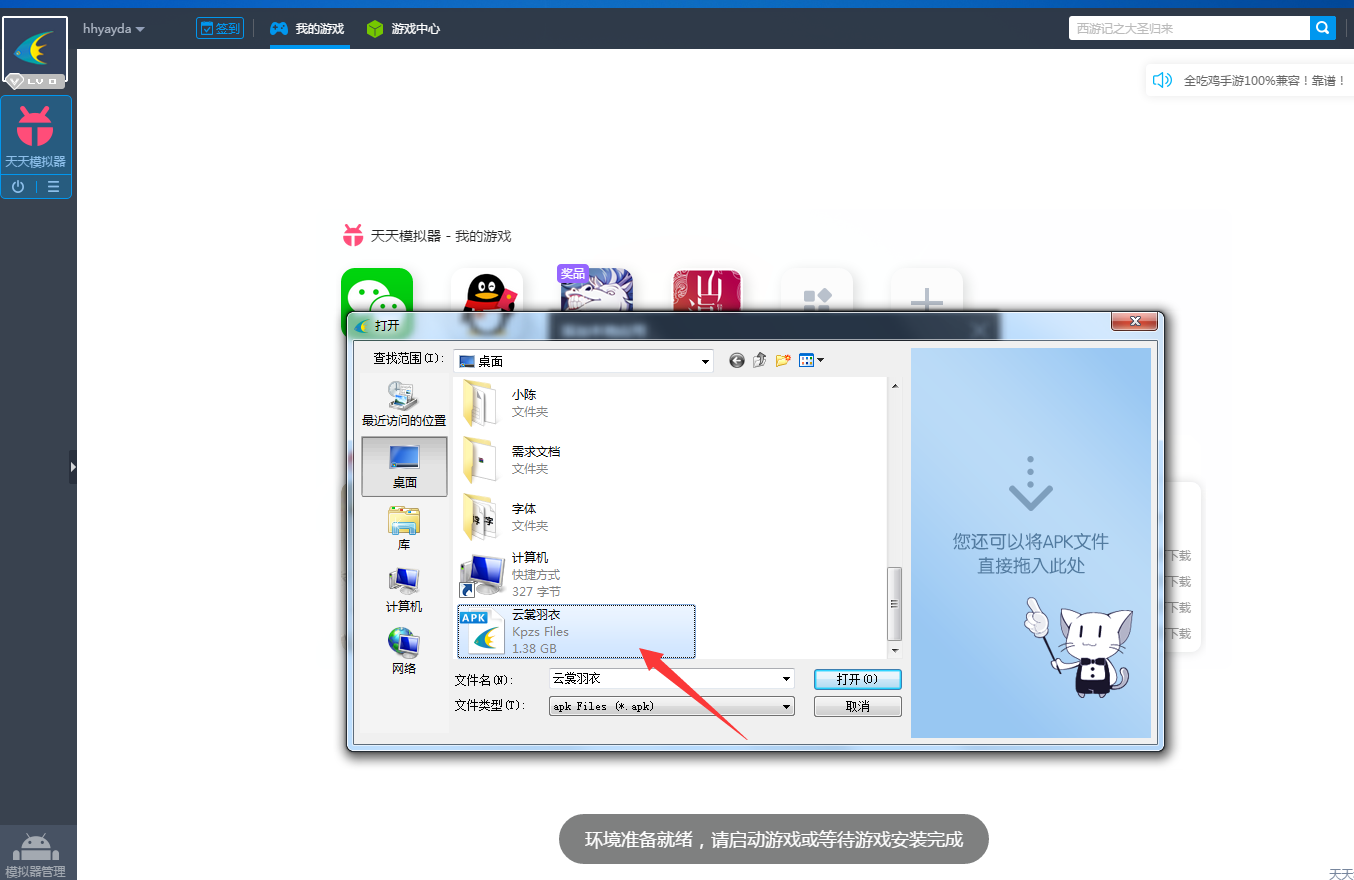Open the widgets grid tile

tap(817, 290)
